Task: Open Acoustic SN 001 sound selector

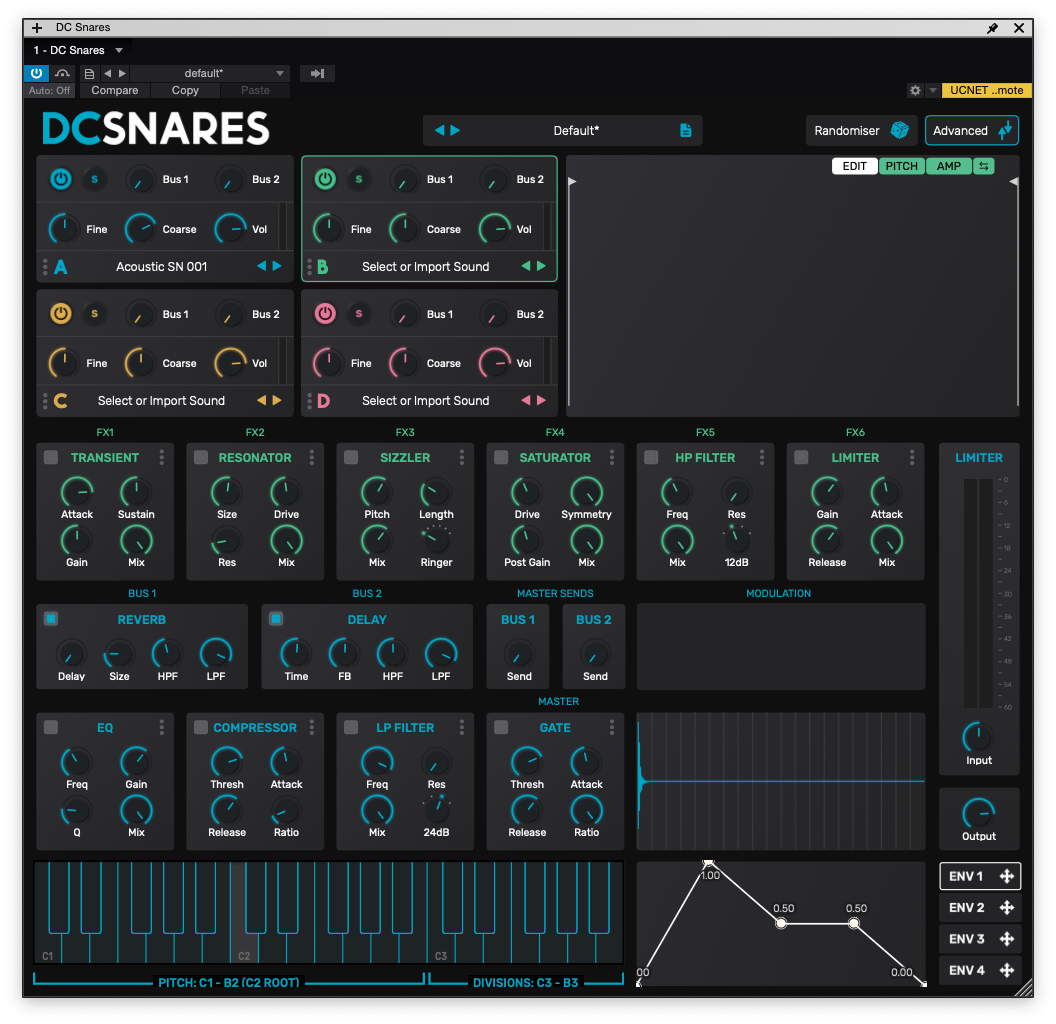Action: pyautogui.click(x=162, y=267)
